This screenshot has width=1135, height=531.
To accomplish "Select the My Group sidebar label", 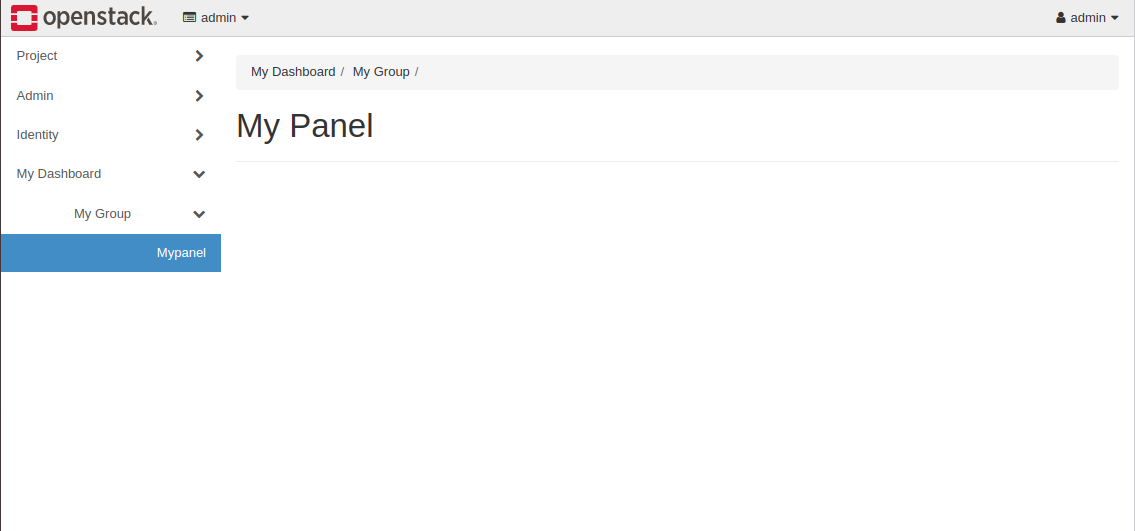I will 102,214.
